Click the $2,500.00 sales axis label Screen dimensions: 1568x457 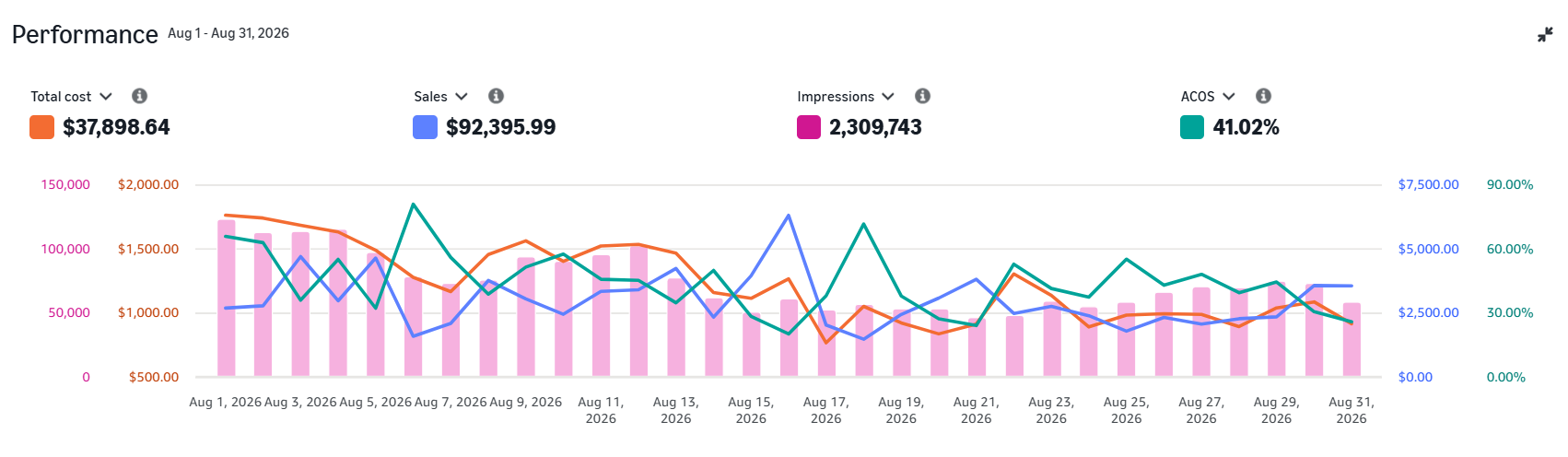(1429, 313)
